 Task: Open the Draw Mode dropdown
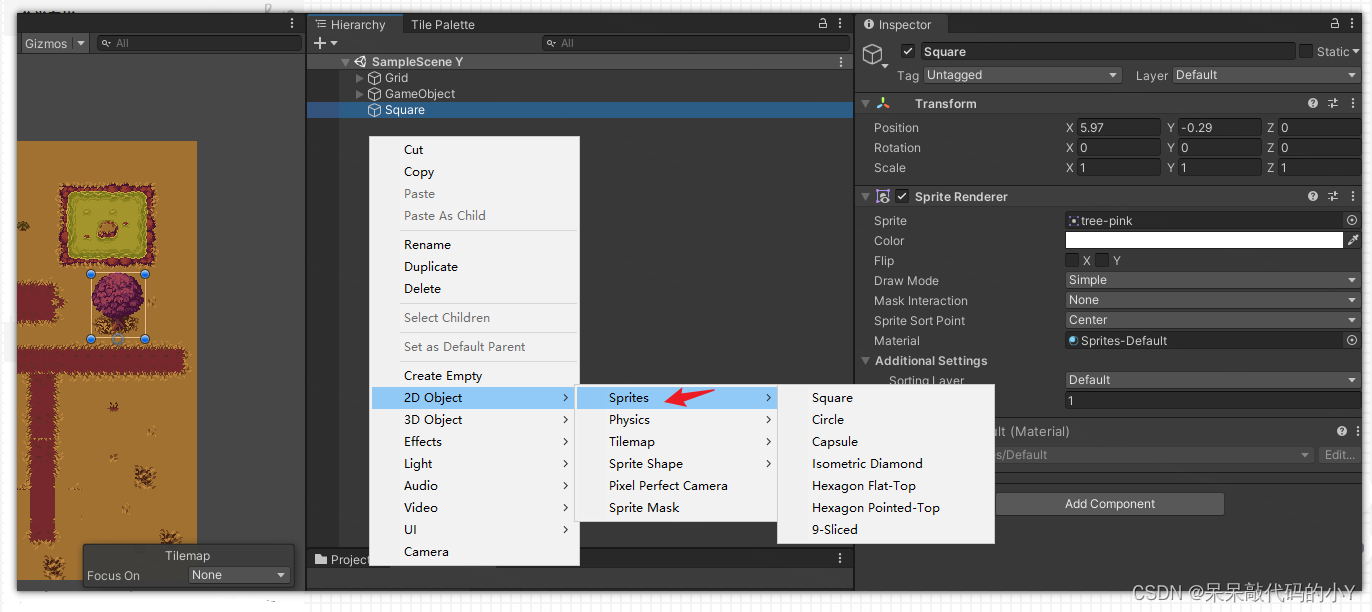tap(1213, 280)
